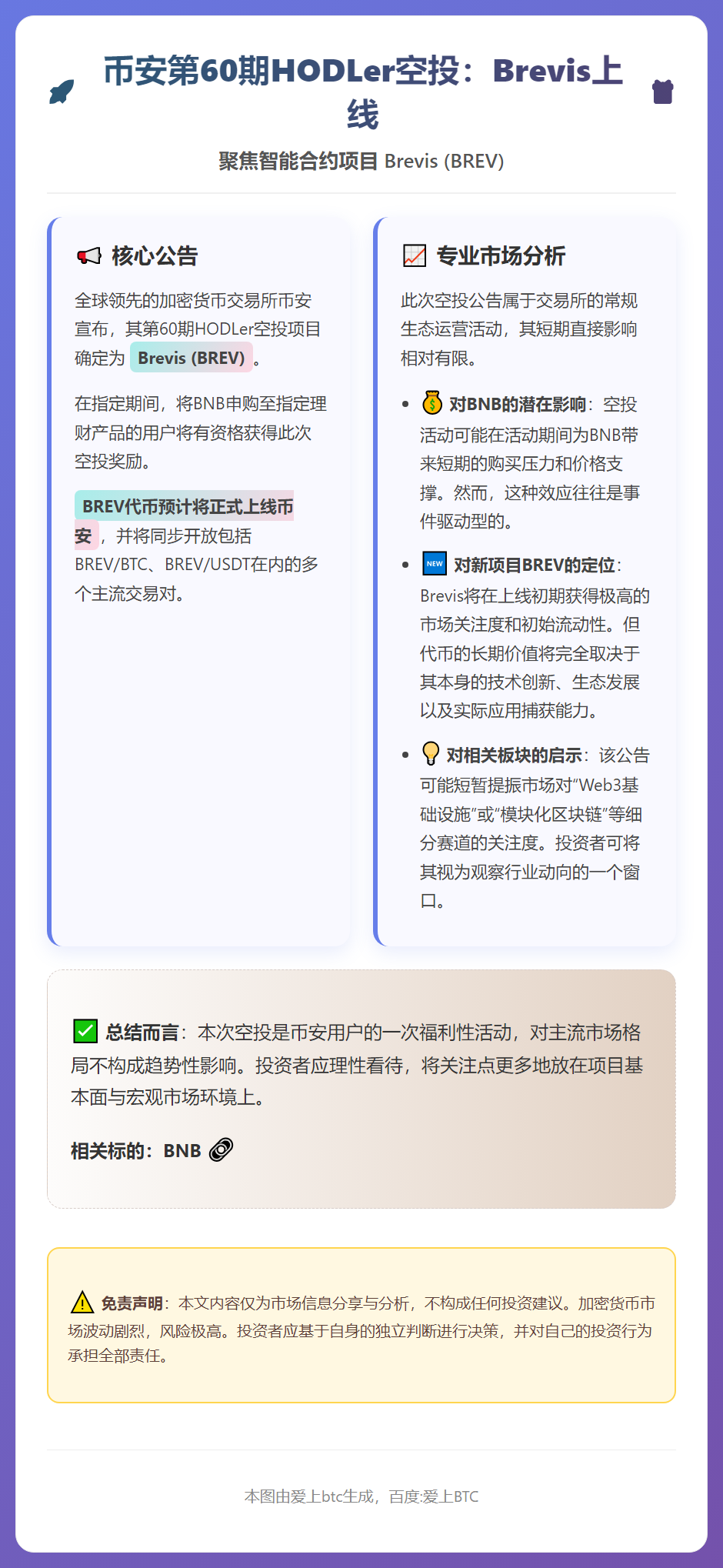Click the disclaimer line 场波动剧烈，风险极高
The height and width of the screenshot is (1568, 723).
click(360, 1331)
